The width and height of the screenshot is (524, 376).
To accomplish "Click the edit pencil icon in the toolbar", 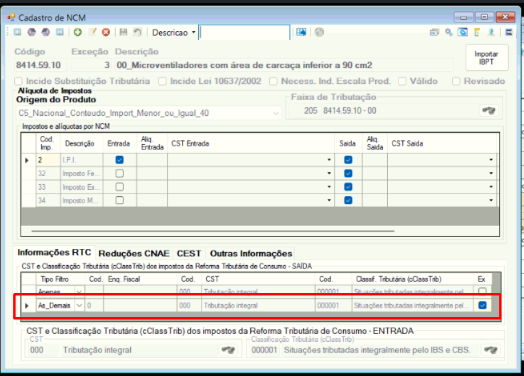I will point(92,32).
